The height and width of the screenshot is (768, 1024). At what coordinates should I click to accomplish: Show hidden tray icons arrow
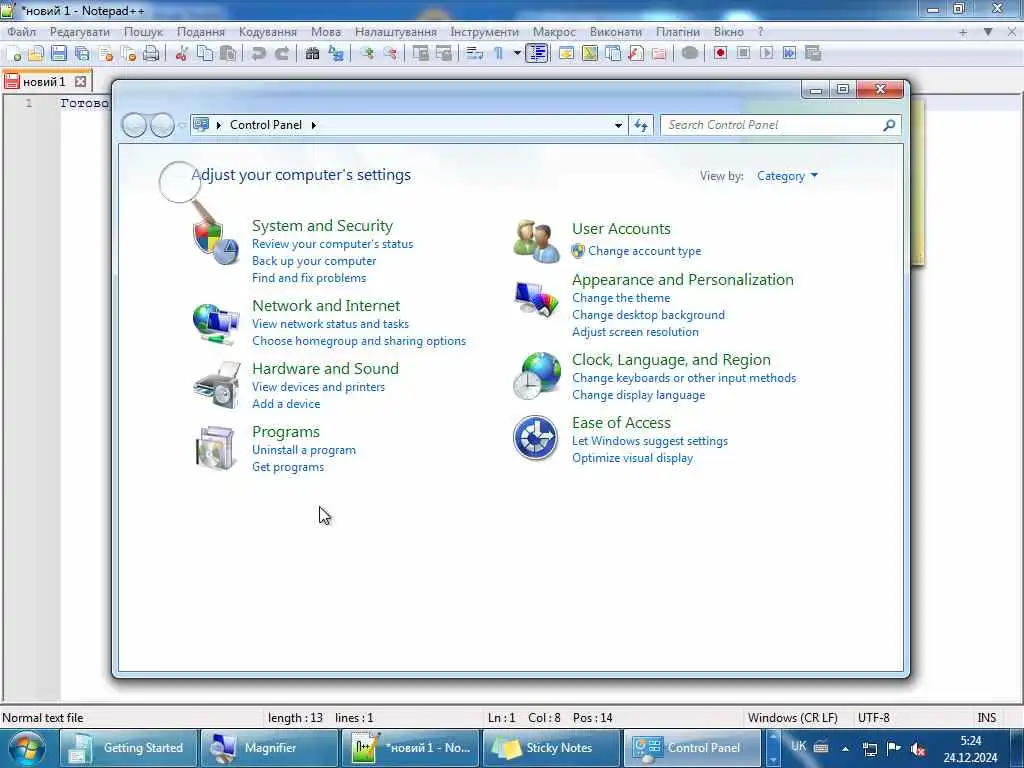pyautogui.click(x=845, y=749)
